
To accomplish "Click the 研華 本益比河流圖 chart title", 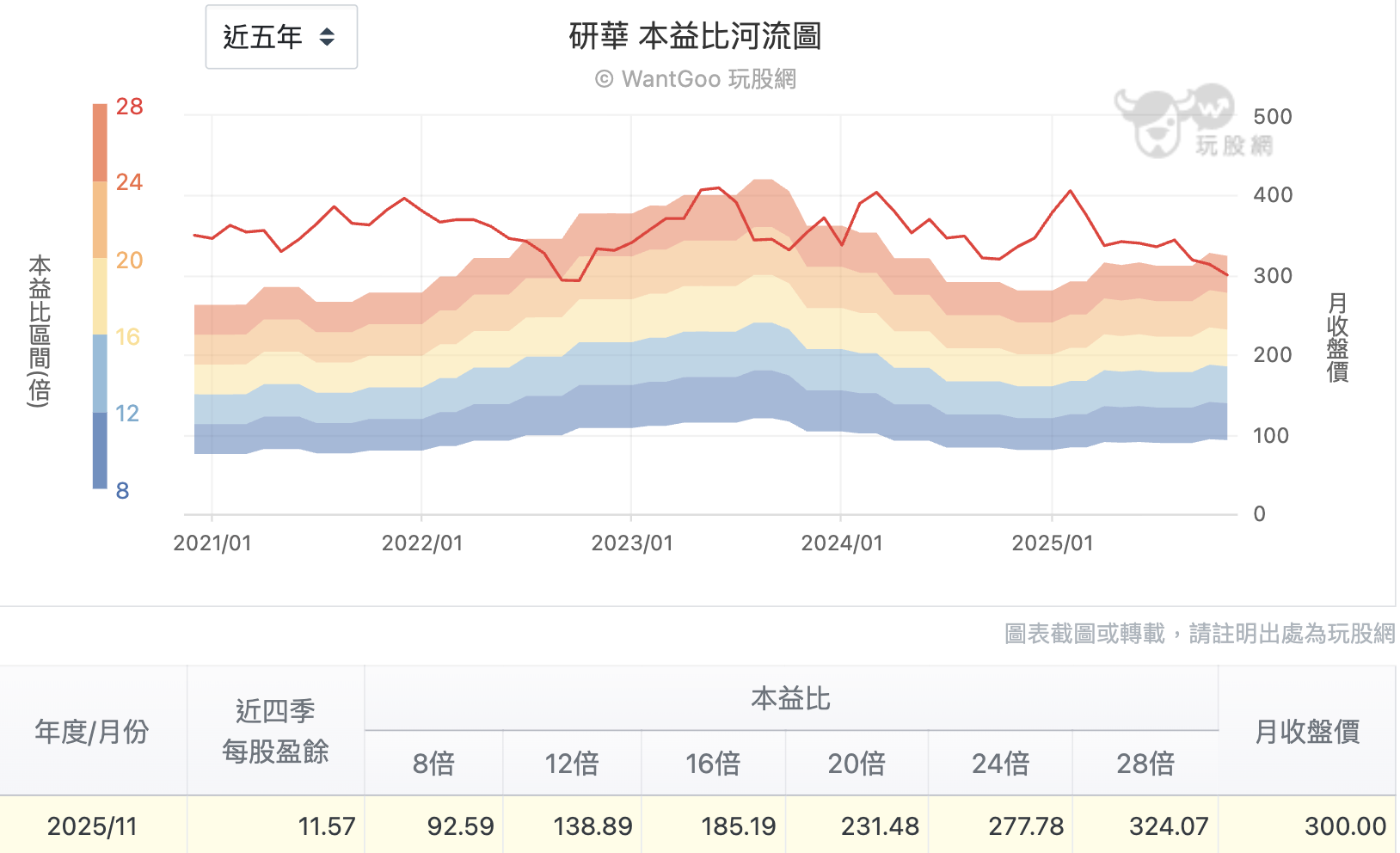I will (697, 38).
